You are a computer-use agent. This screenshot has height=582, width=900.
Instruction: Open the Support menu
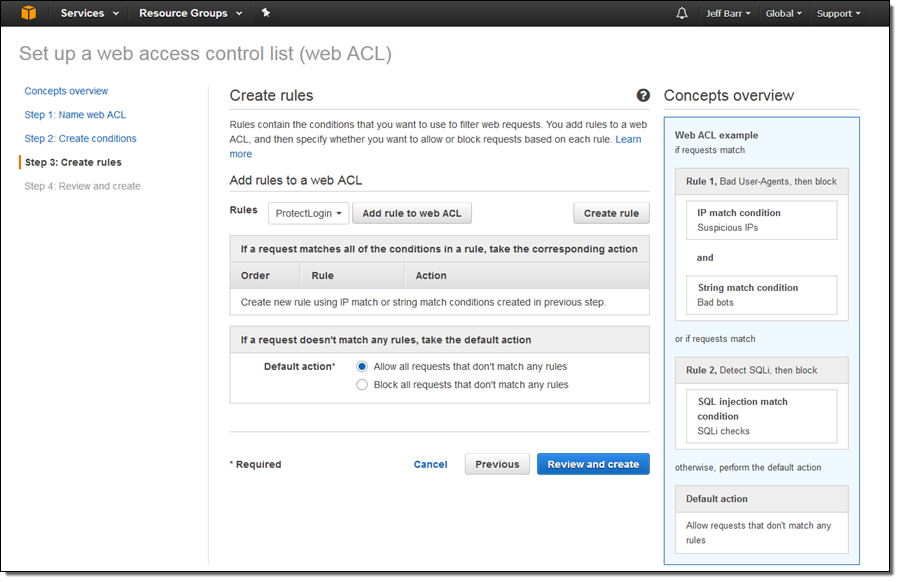pos(838,14)
